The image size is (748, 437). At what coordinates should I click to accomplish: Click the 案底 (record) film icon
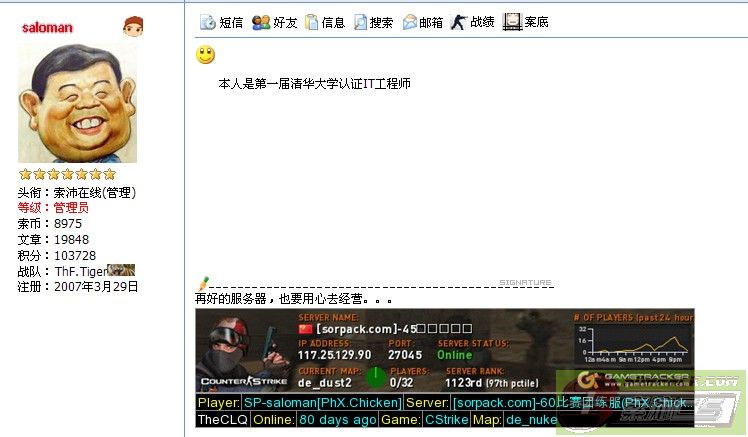[512, 22]
